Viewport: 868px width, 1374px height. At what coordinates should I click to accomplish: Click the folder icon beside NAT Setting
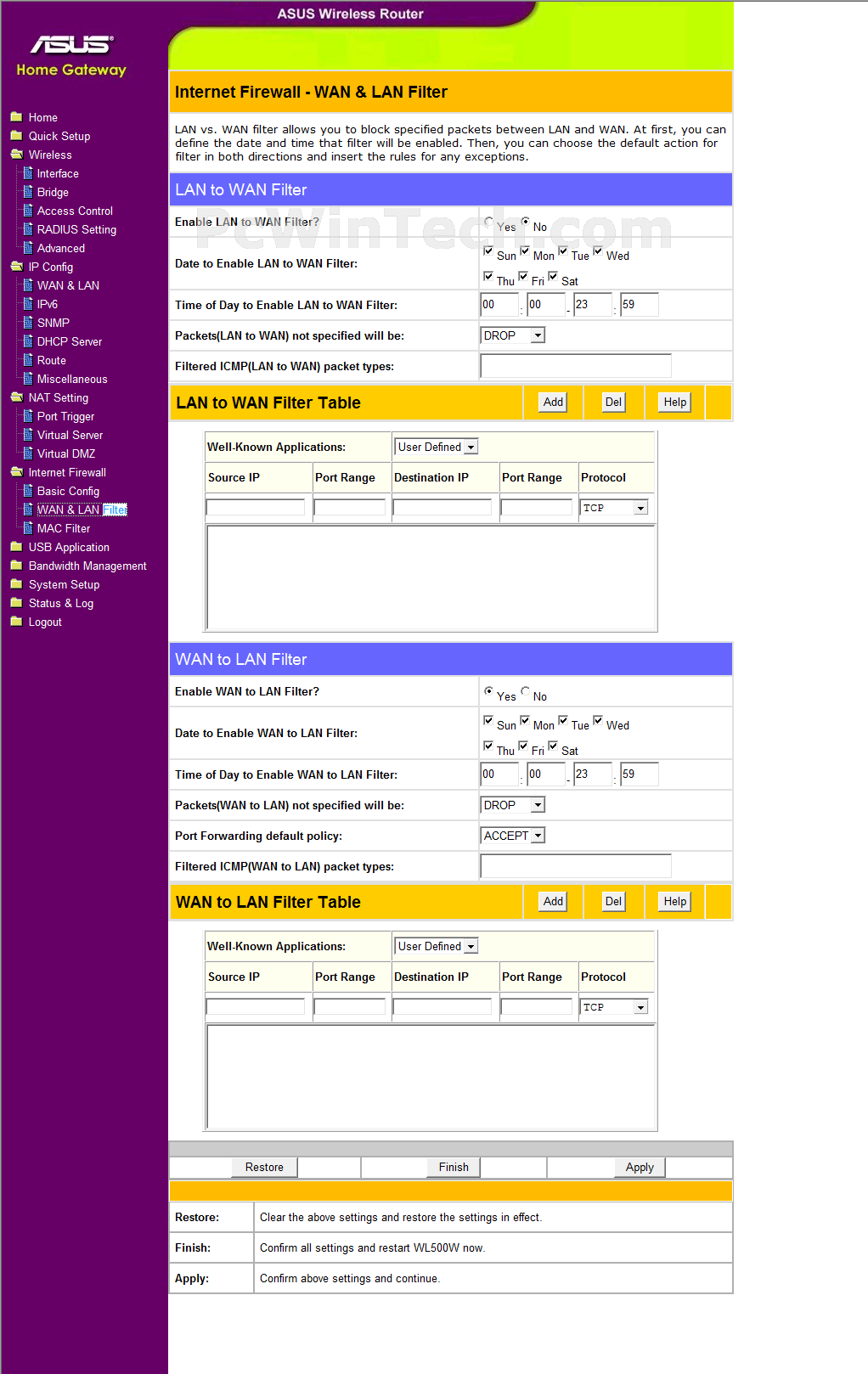(16, 397)
